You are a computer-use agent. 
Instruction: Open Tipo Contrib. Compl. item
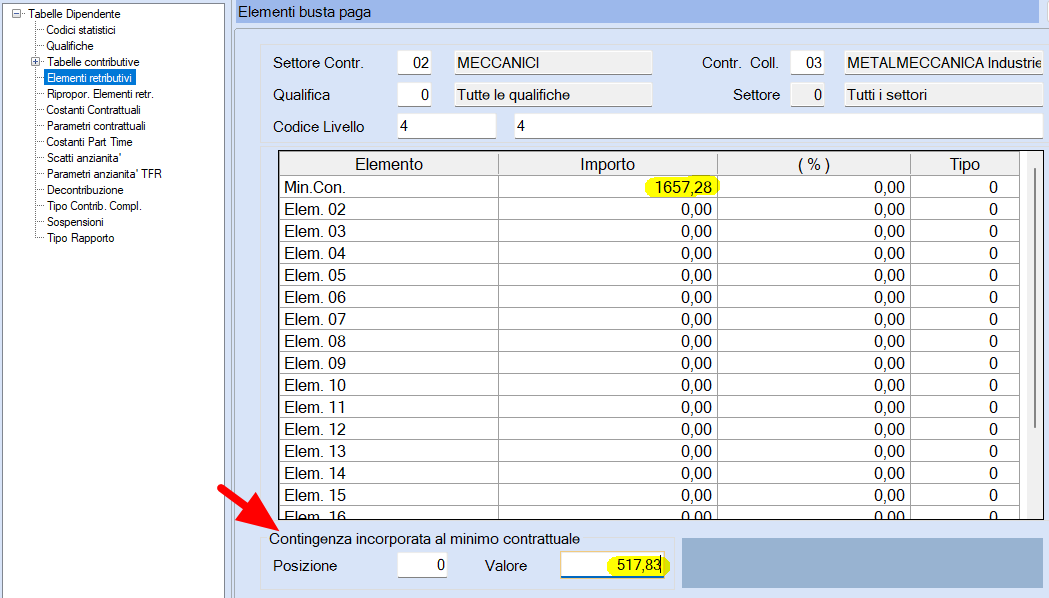[94, 207]
